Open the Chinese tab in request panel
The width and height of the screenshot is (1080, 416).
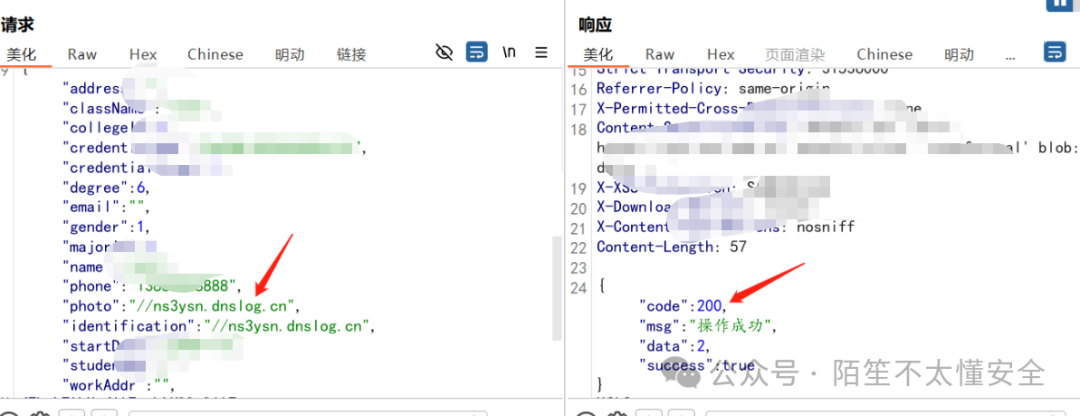tap(215, 54)
